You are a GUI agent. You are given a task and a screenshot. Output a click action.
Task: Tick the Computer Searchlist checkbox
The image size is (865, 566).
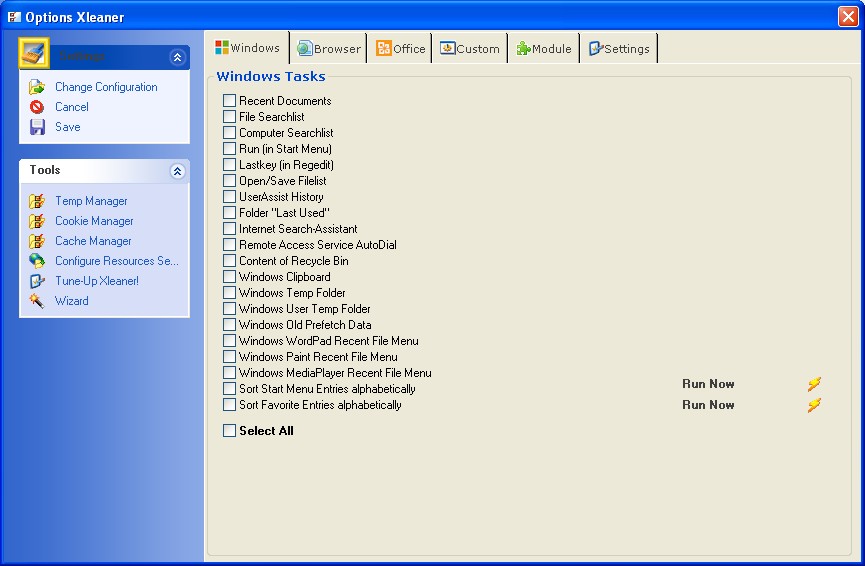(x=229, y=132)
